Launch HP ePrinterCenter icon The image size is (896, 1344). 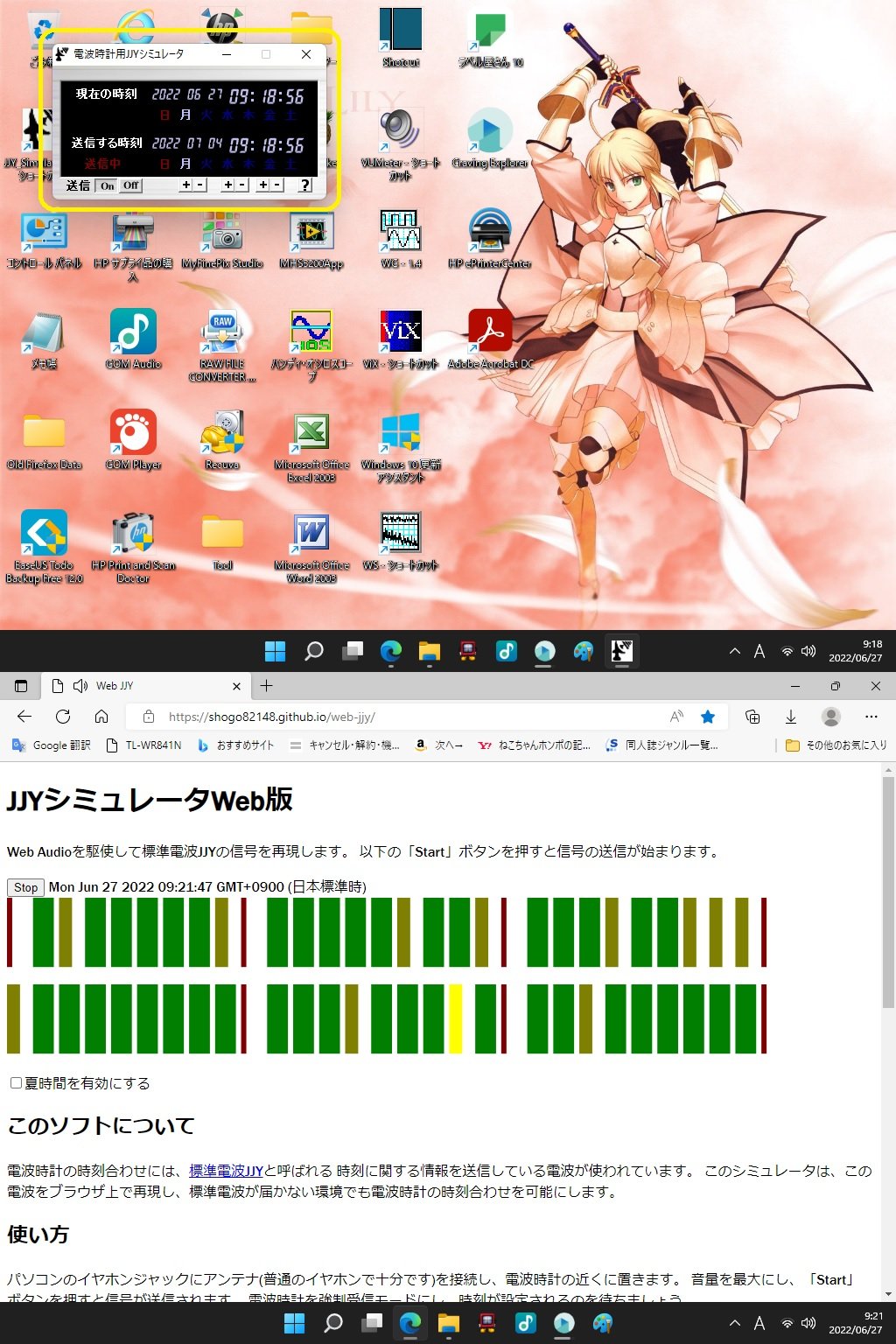490,240
